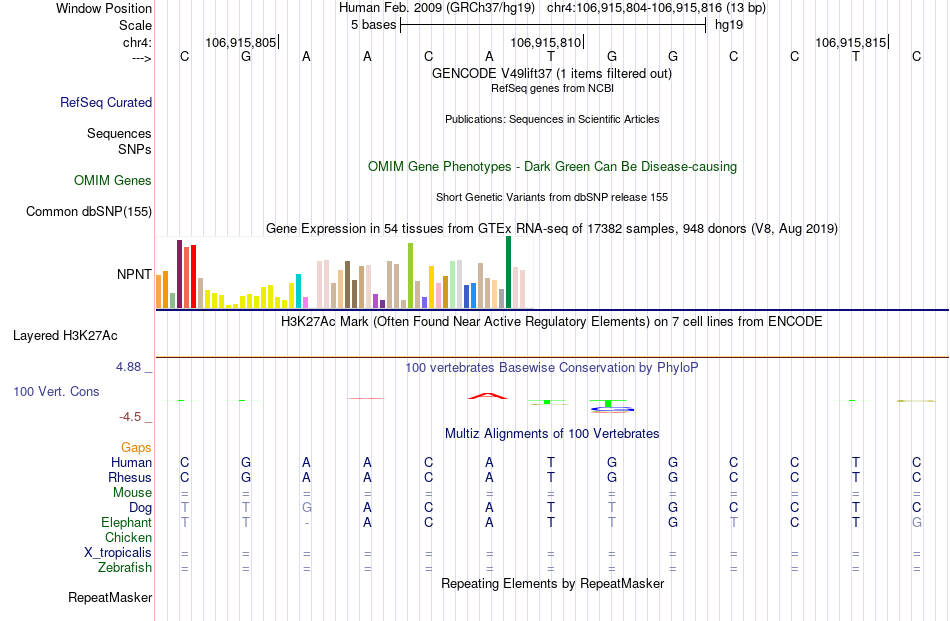Click the 4.88 PhyloP upper limit value
The width and height of the screenshot is (950, 621).
128,367
